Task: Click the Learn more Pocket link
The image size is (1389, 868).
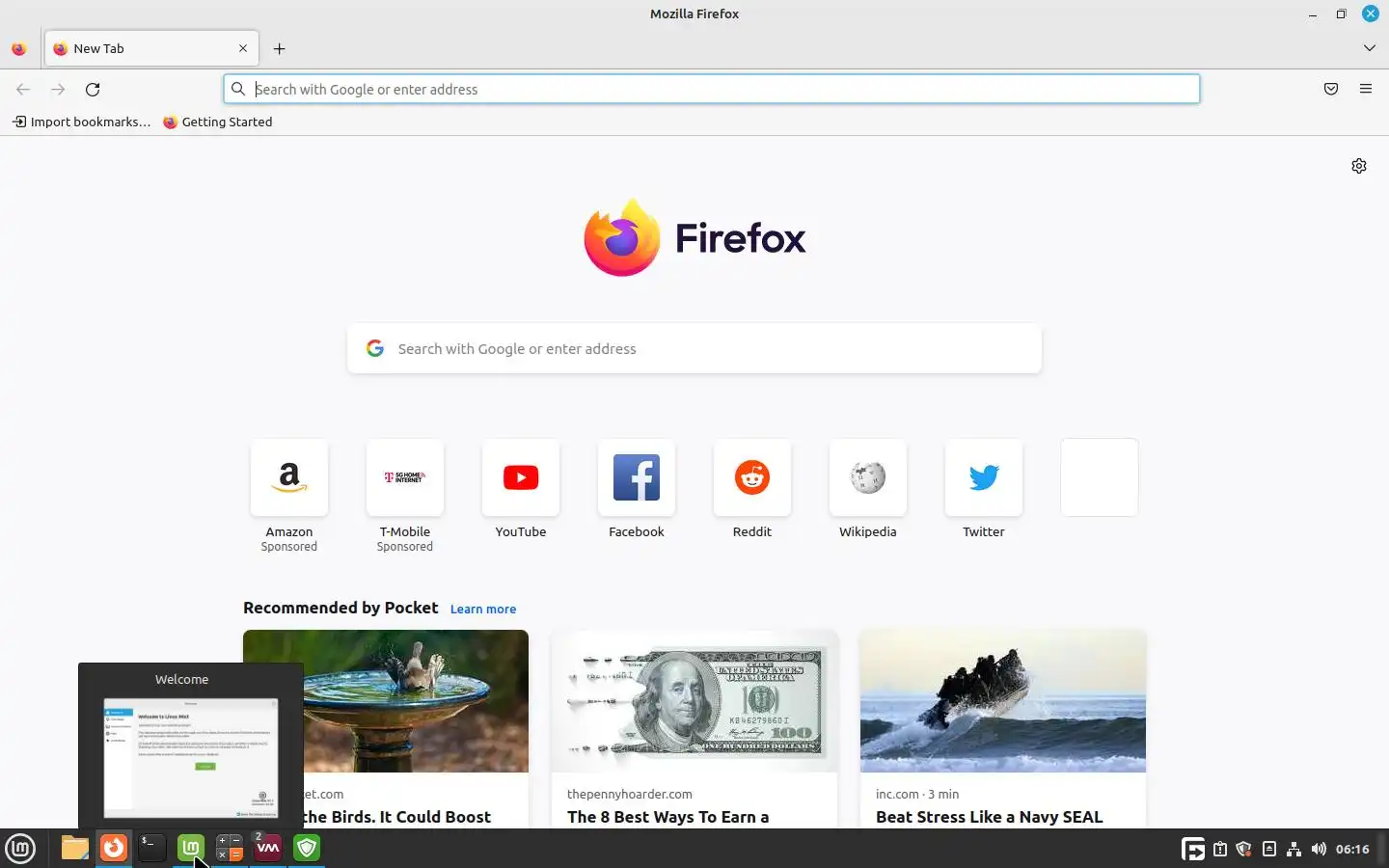Action: click(483, 610)
